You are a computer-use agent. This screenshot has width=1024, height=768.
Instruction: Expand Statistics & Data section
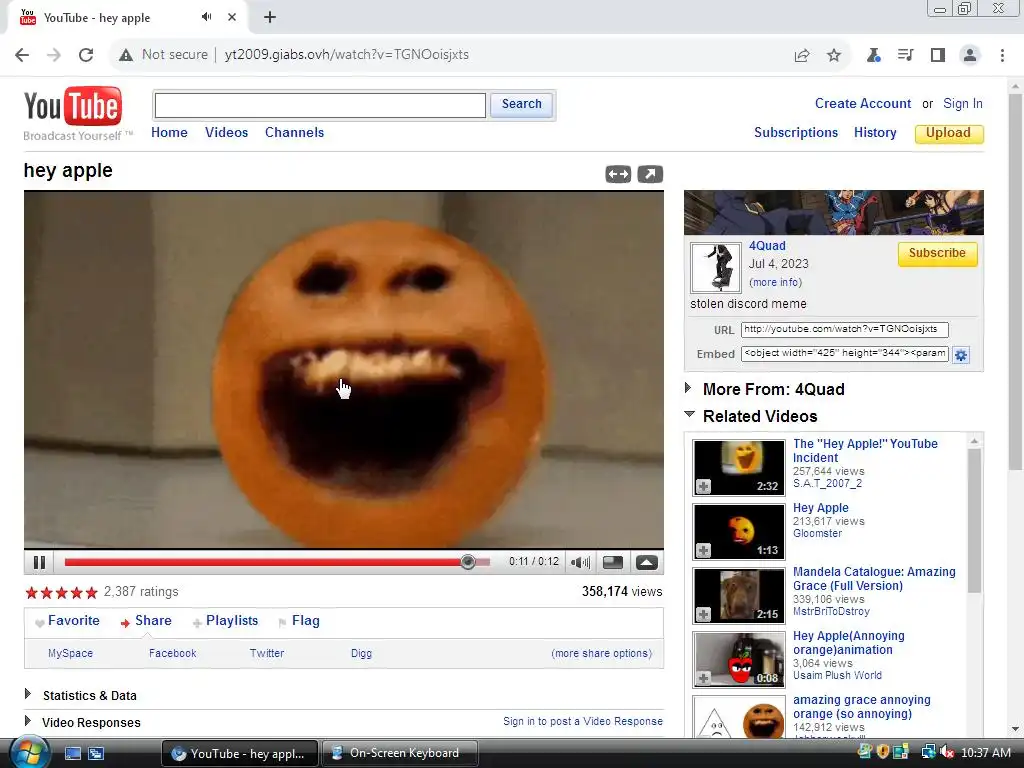point(81,696)
